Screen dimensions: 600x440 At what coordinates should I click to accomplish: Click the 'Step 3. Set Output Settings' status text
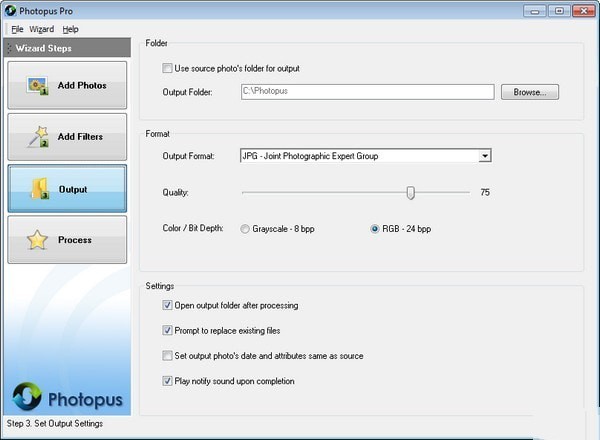coord(55,424)
